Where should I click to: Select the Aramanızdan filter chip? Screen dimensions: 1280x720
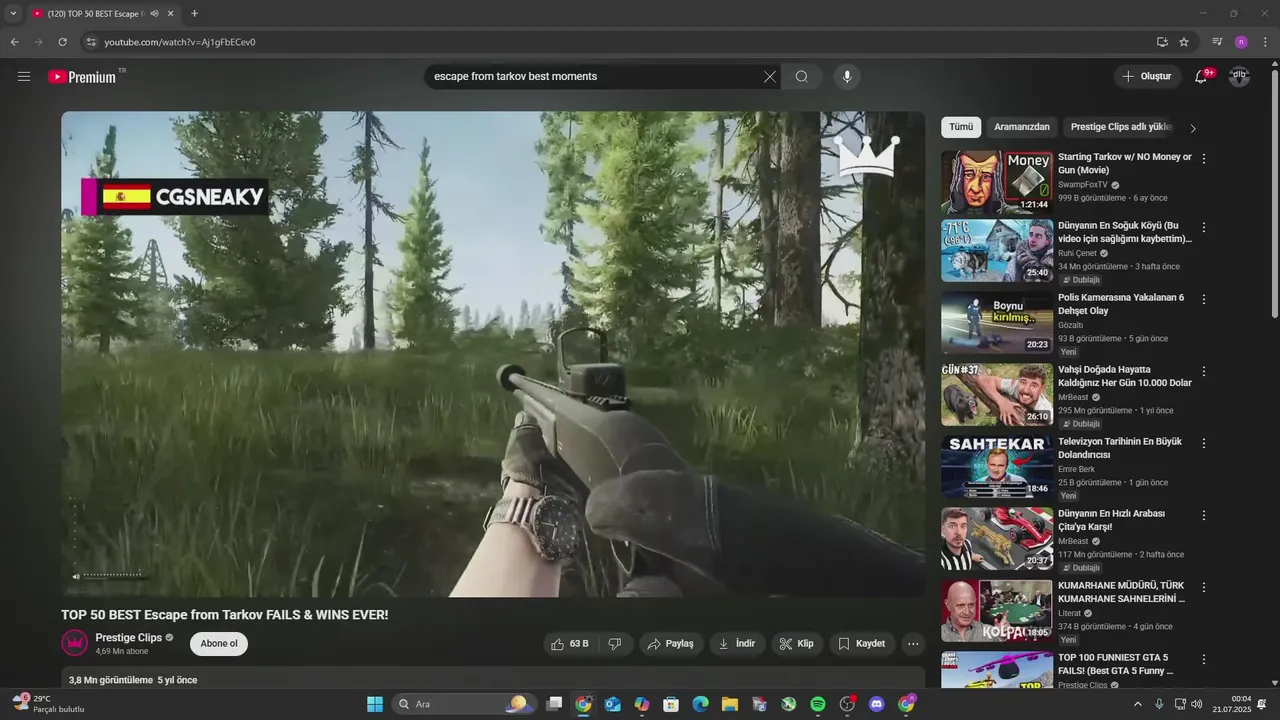click(x=1022, y=127)
